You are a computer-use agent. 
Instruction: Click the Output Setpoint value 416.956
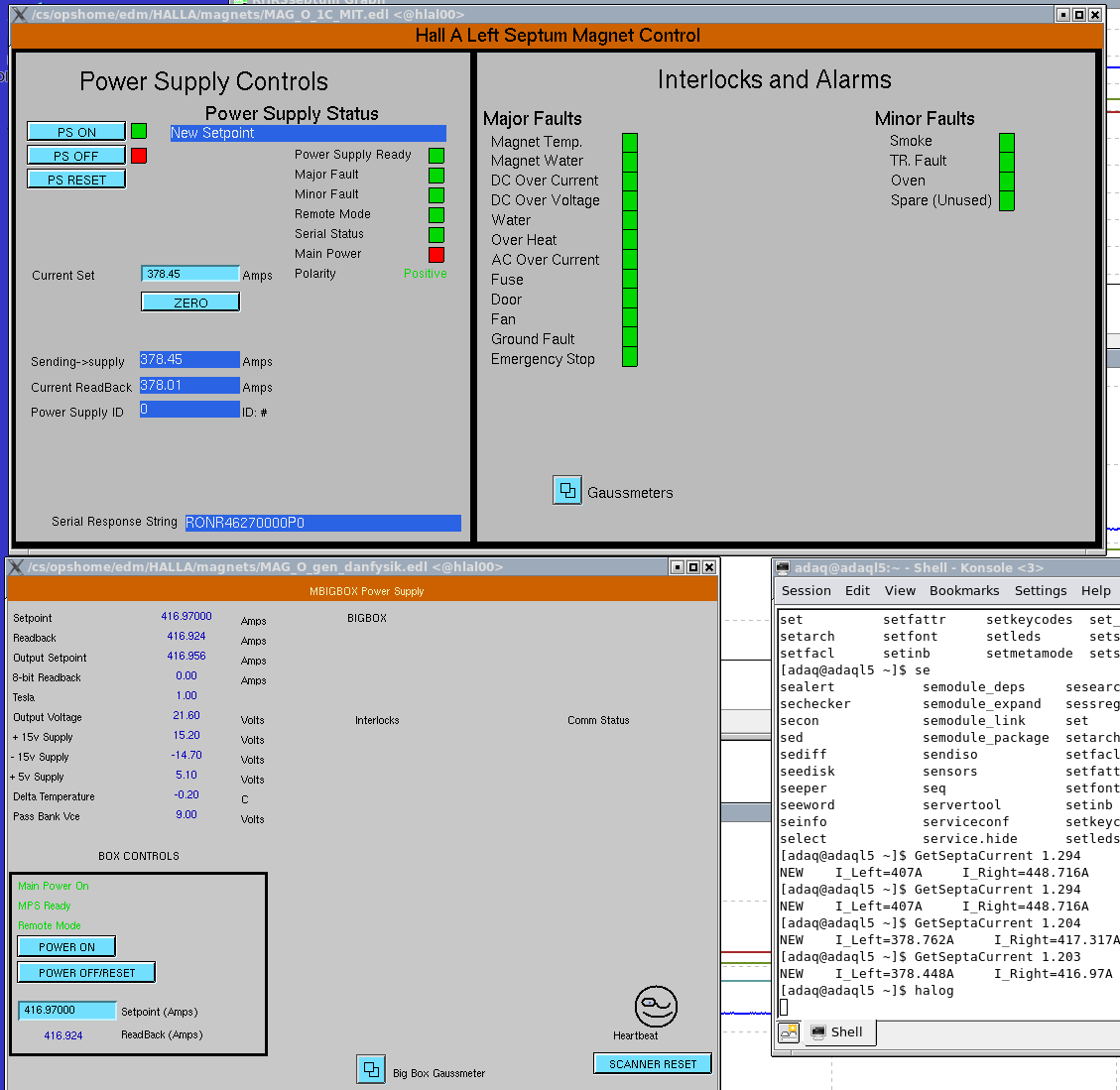pos(187,656)
